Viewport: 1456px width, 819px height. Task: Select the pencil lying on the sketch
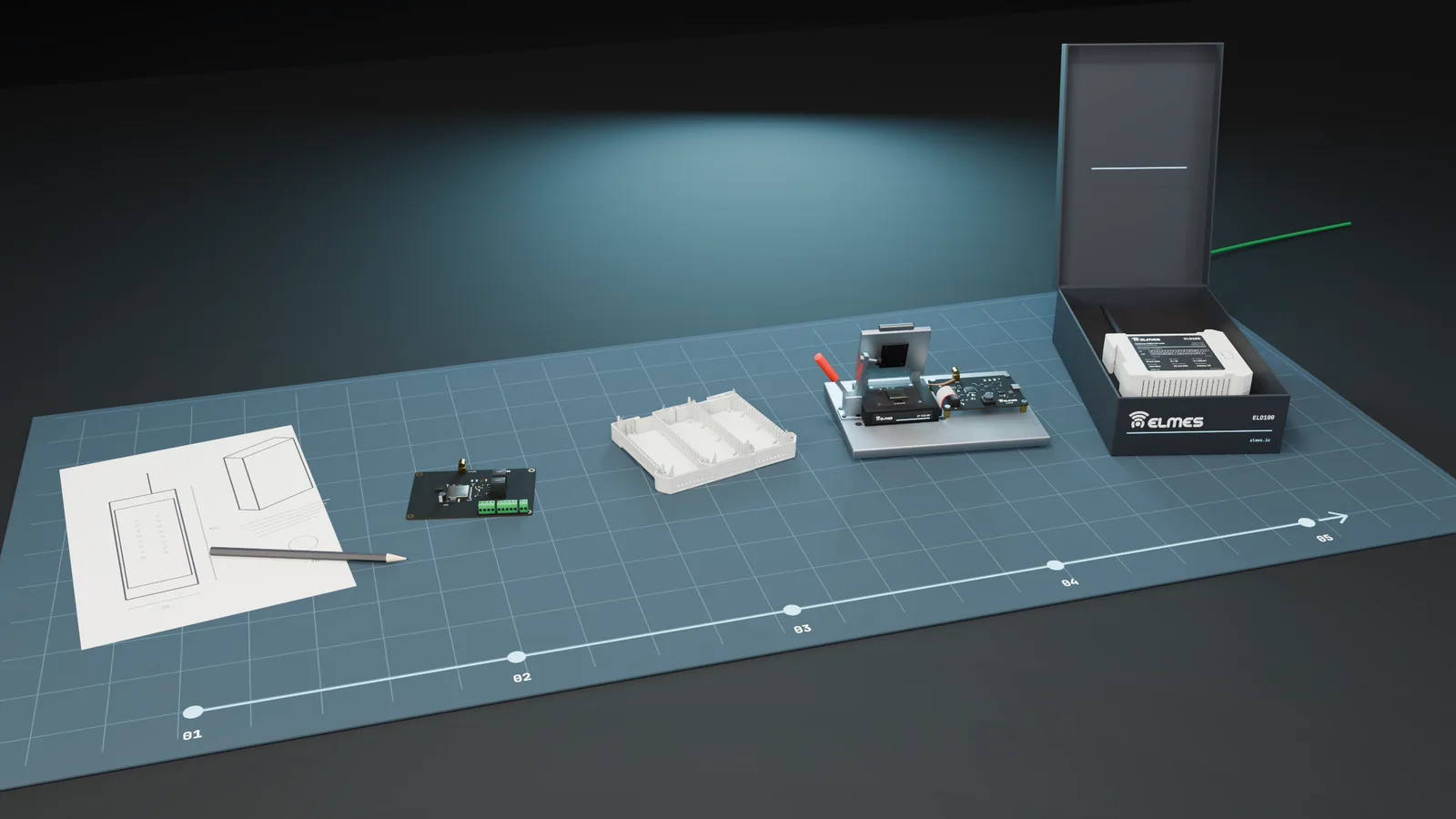click(x=308, y=554)
